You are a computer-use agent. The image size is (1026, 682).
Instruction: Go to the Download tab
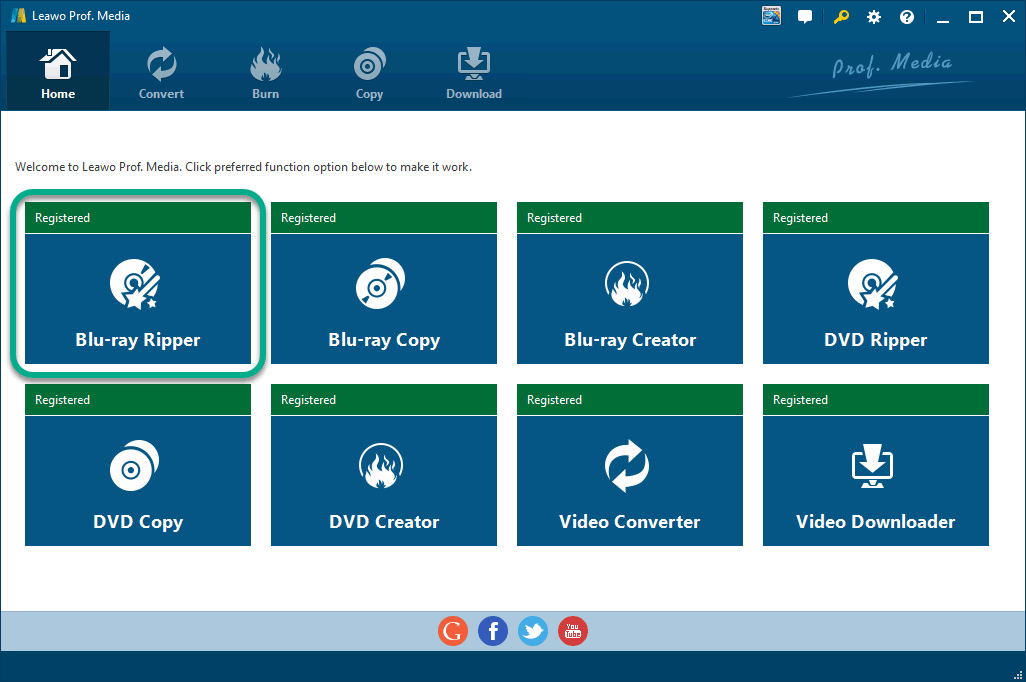(474, 73)
